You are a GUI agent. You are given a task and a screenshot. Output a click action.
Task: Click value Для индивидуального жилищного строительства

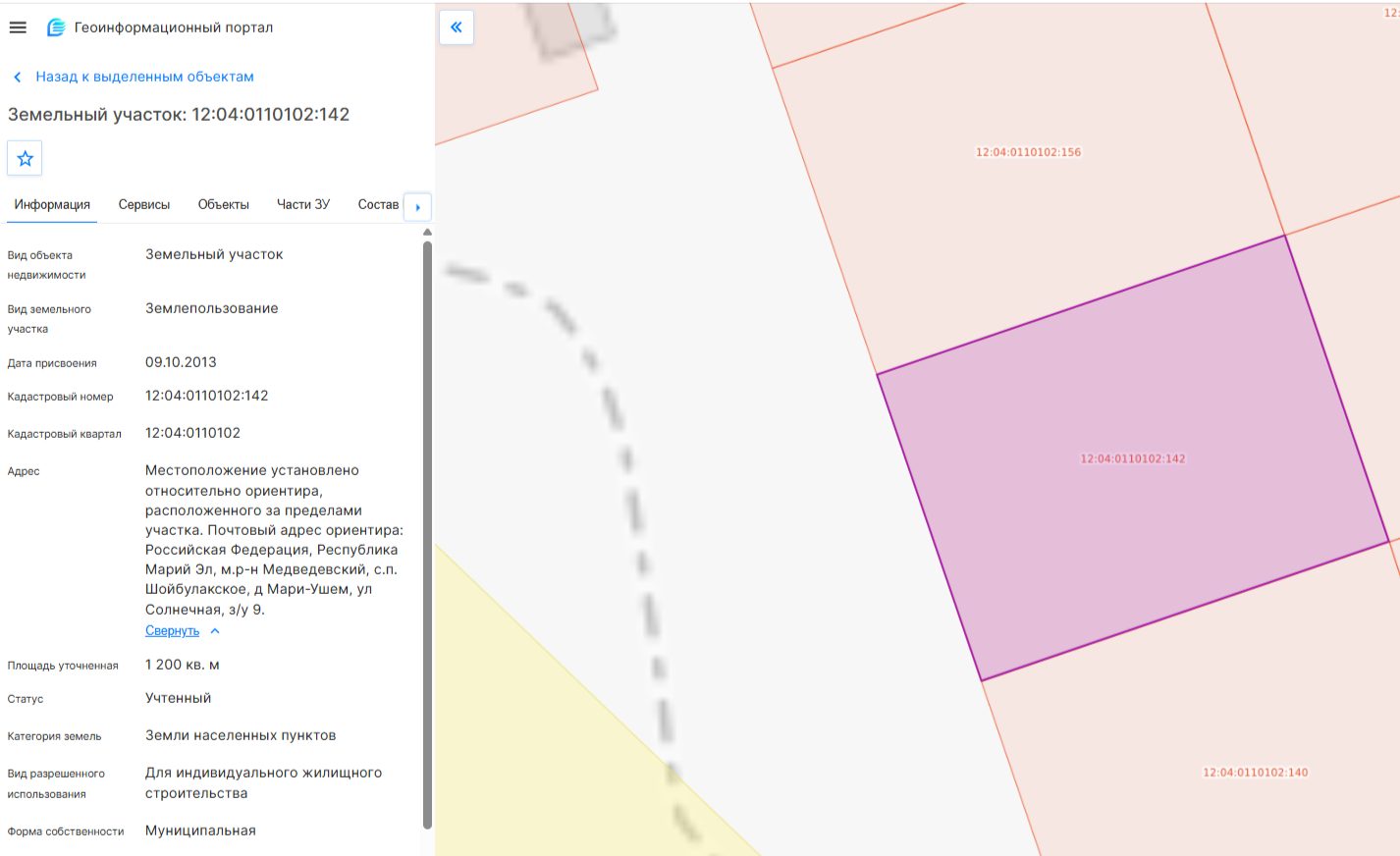(x=264, y=783)
